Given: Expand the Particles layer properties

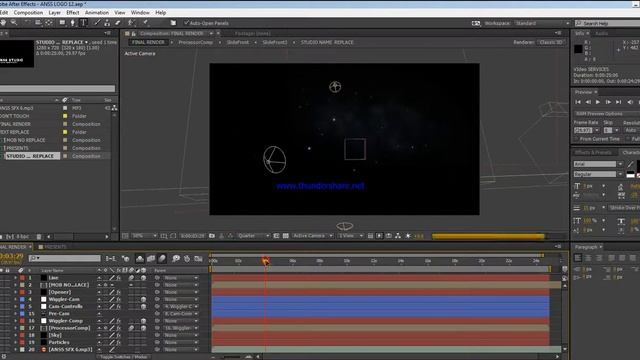Looking at the screenshot, I should 16,342.
